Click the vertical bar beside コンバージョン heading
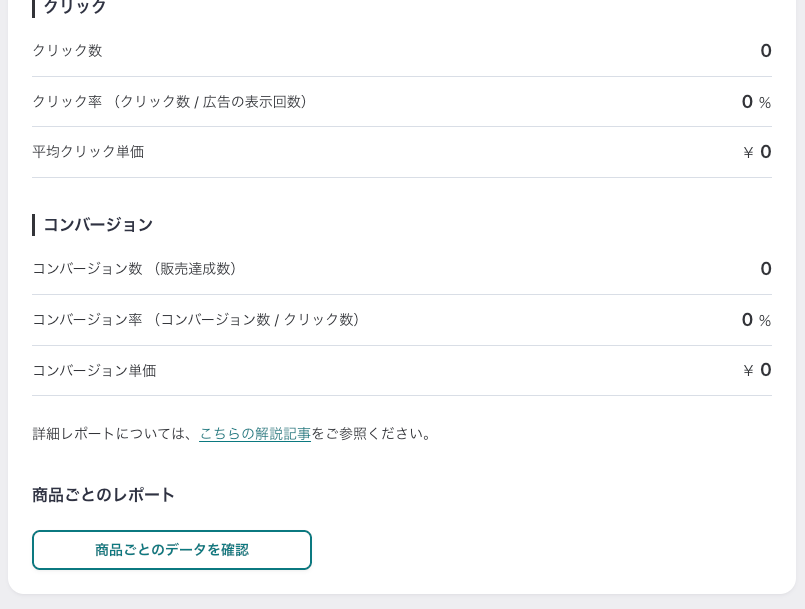Image resolution: width=805 pixels, height=609 pixels. click(34, 225)
